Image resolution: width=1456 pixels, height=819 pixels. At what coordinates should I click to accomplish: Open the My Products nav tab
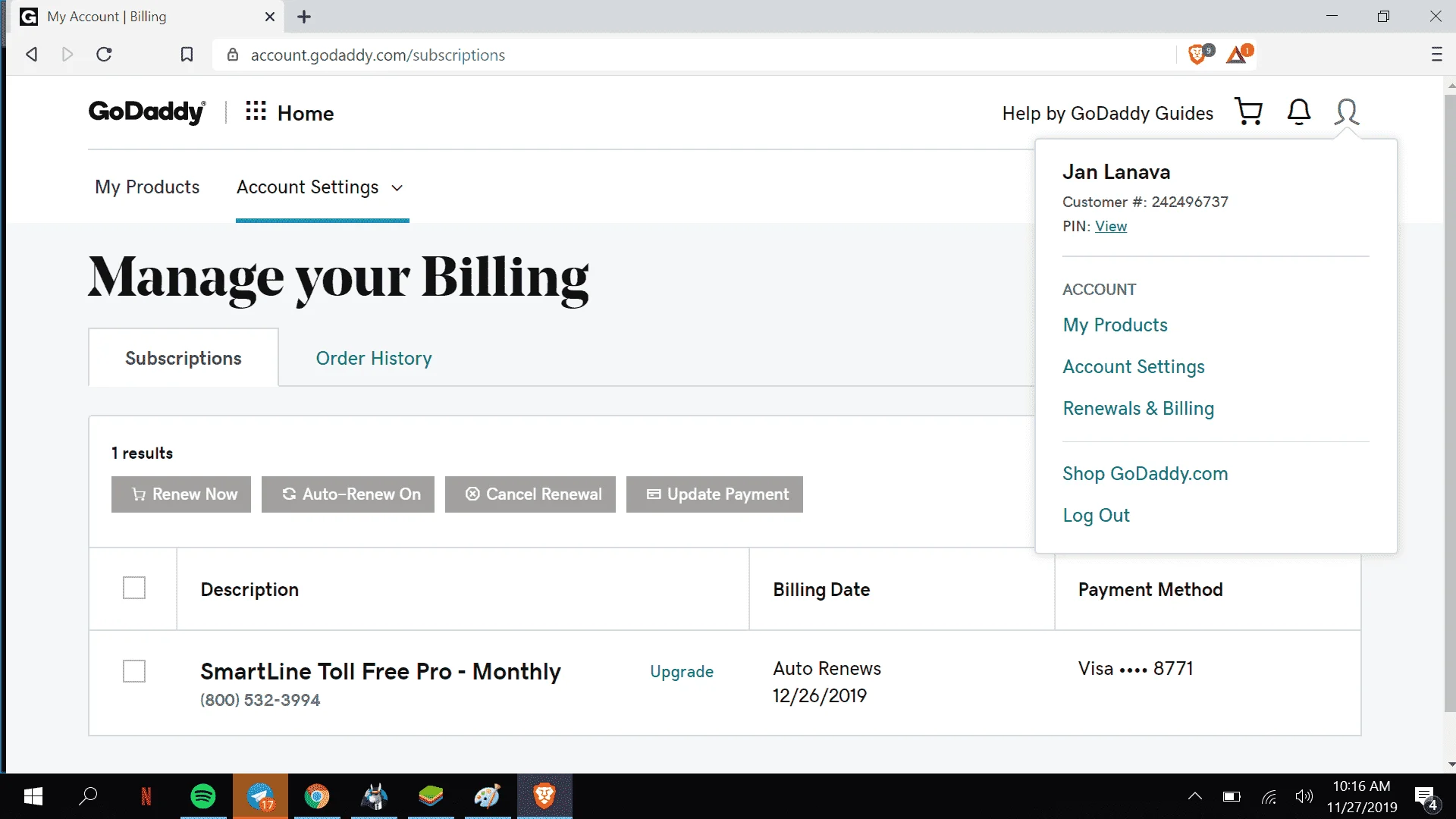[147, 187]
